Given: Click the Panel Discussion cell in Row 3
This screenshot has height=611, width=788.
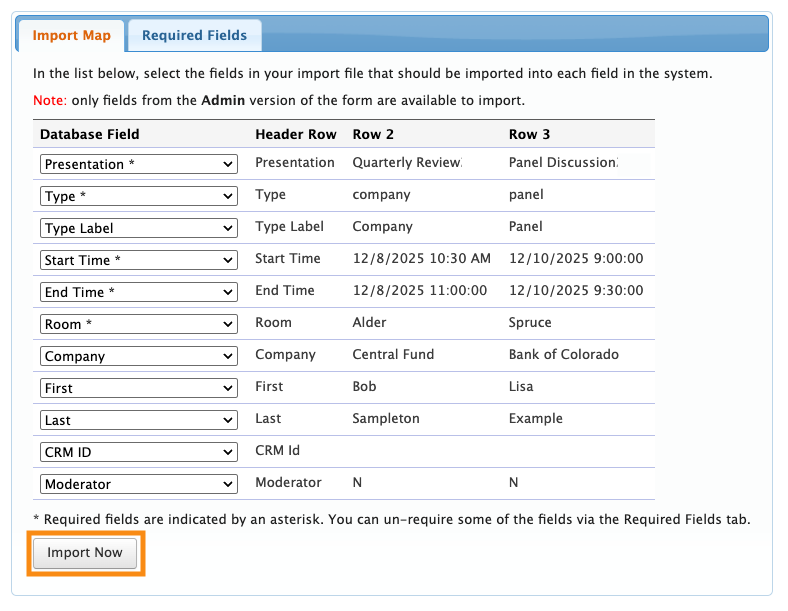Looking at the screenshot, I should (563, 163).
